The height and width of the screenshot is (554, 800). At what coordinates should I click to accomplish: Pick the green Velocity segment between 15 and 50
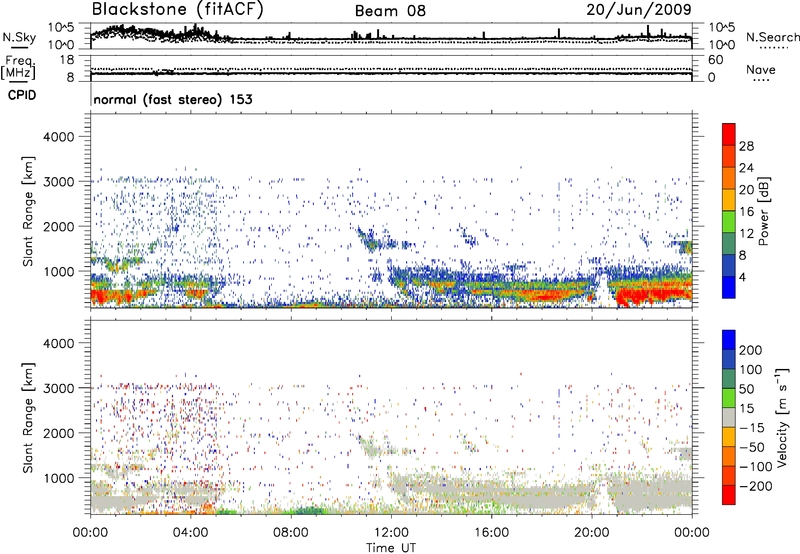[729, 398]
